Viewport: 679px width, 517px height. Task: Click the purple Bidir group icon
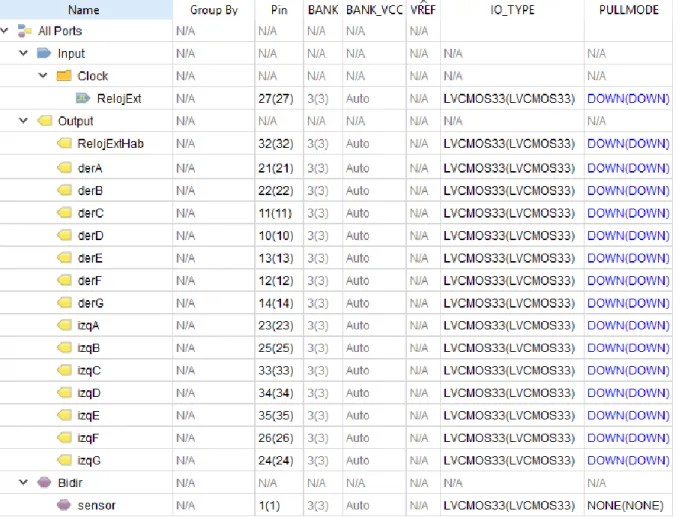click(x=44, y=482)
